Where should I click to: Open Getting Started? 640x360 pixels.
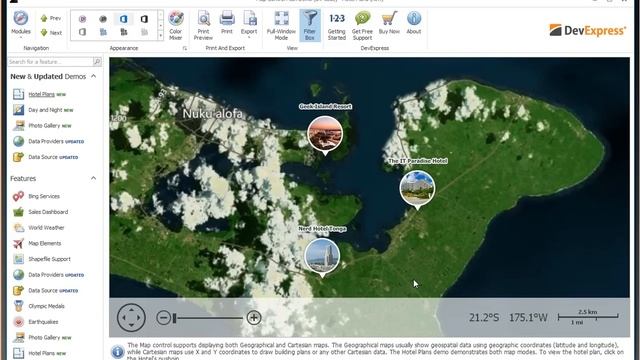[x=337, y=25]
